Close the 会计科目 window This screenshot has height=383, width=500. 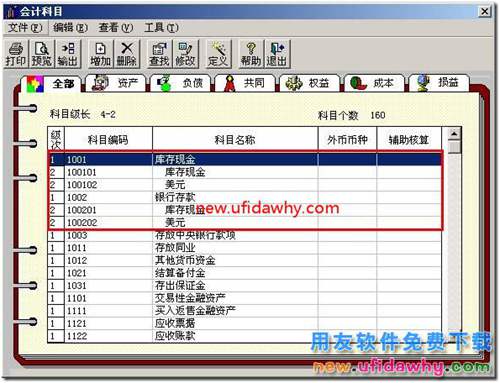(485, 11)
